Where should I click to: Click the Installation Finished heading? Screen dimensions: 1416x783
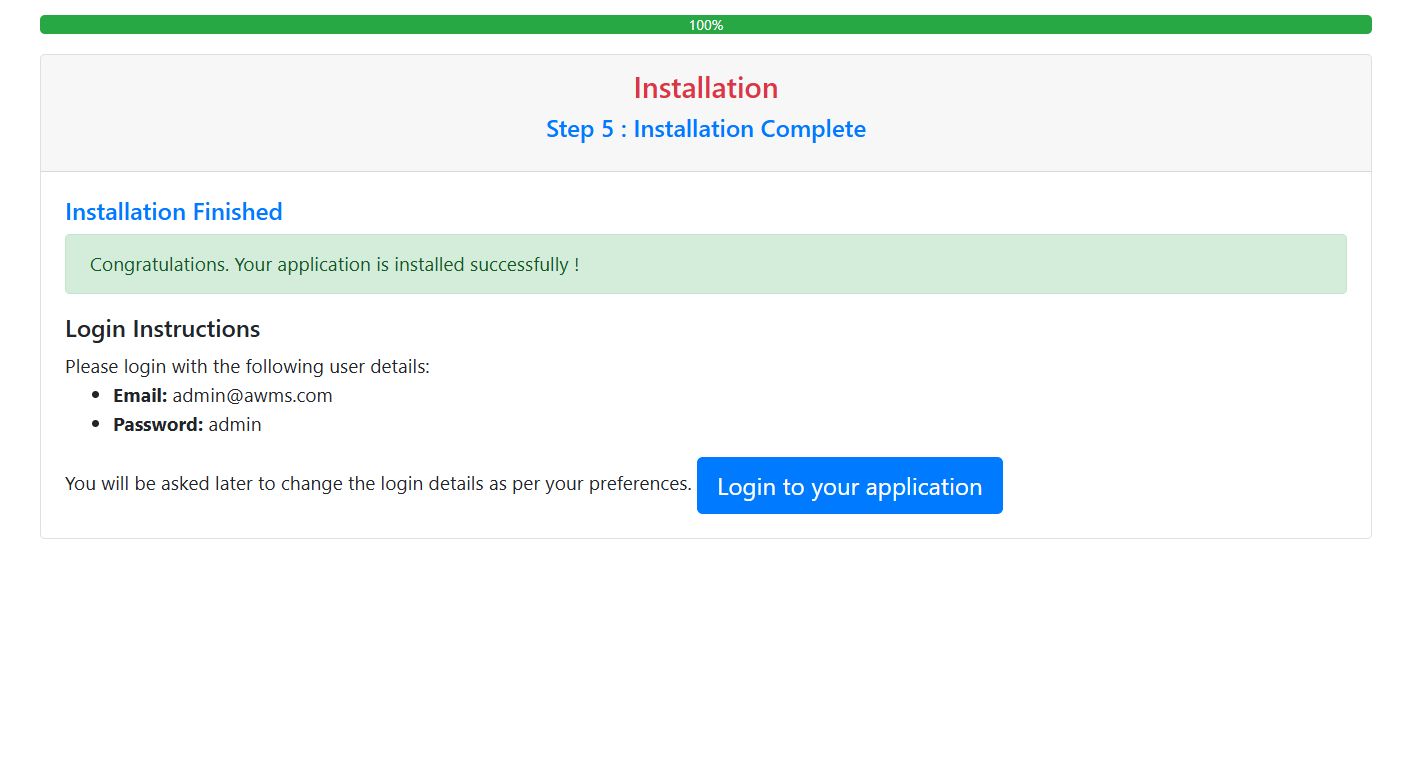click(174, 212)
